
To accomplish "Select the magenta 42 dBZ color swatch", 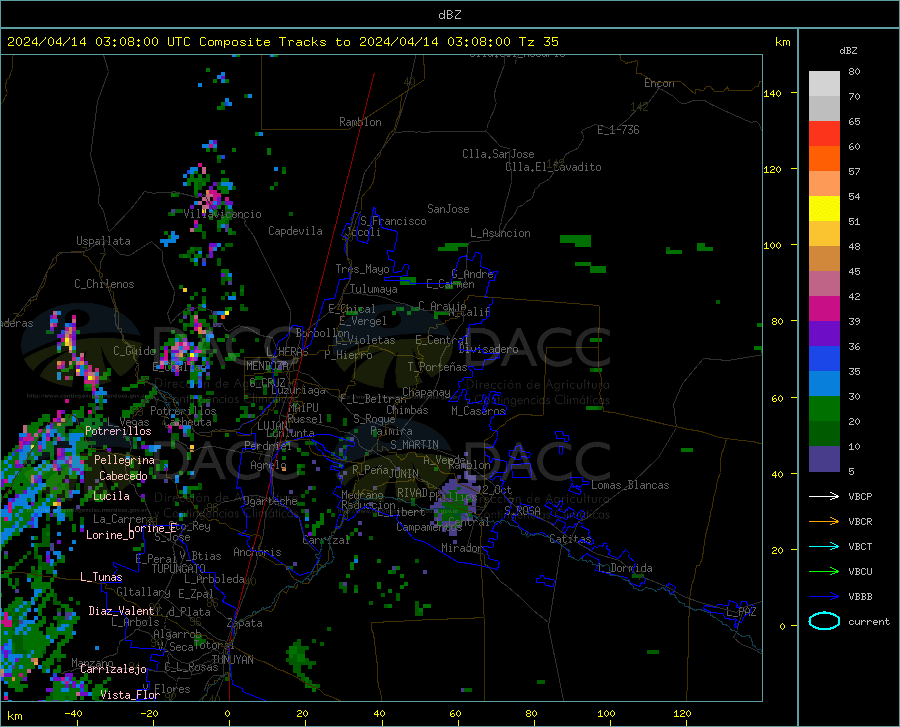I will [x=824, y=309].
